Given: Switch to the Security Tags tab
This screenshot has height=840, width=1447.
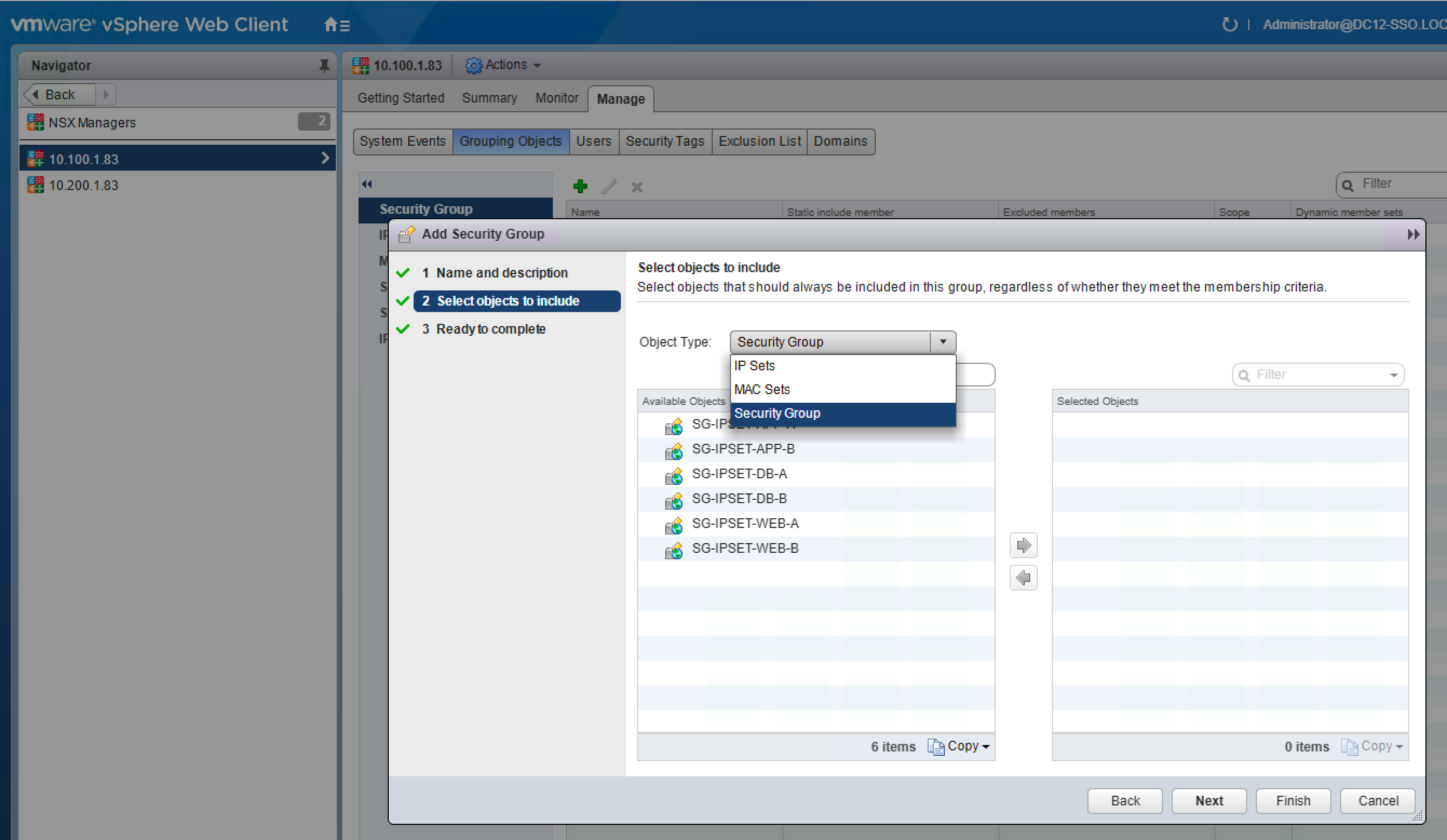Looking at the screenshot, I should 664,141.
